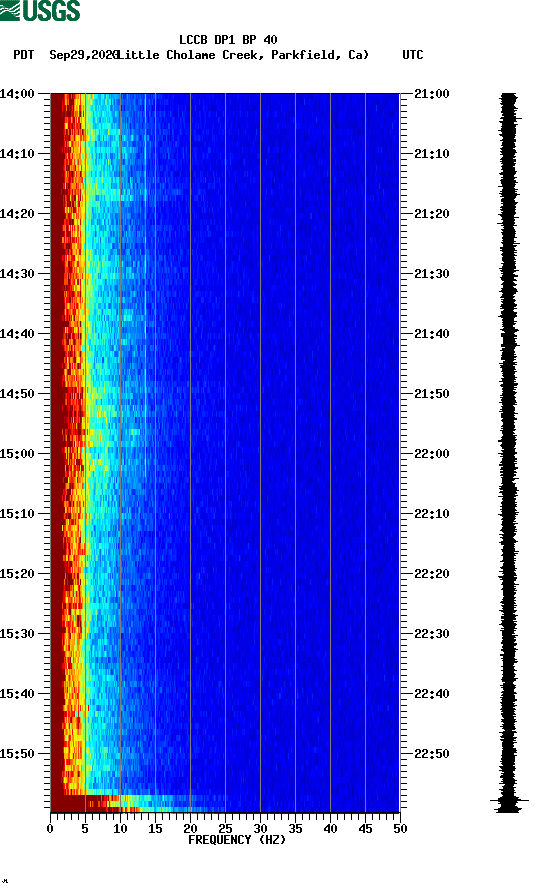Click the 14:40 PDT time label
Viewport: 552px width, 892px height.
pyautogui.click(x=17, y=334)
